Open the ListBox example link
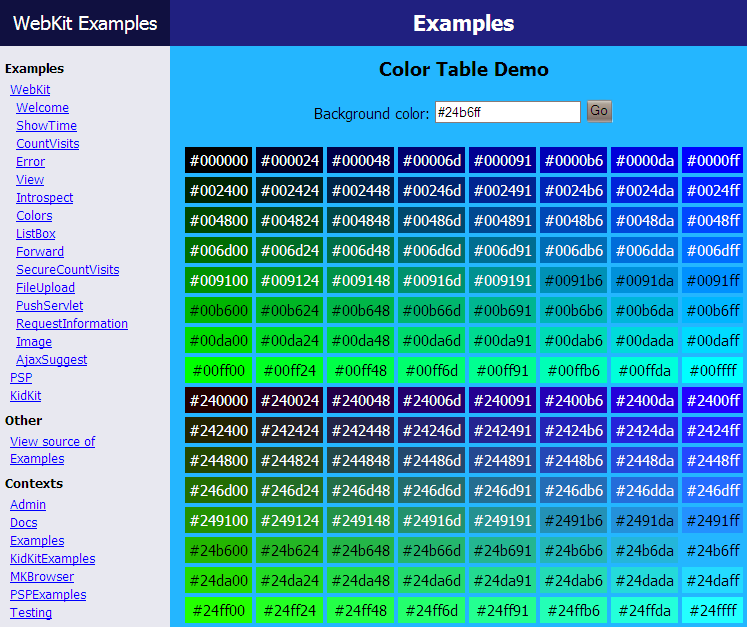This screenshot has height=627, width=747. pos(36,234)
